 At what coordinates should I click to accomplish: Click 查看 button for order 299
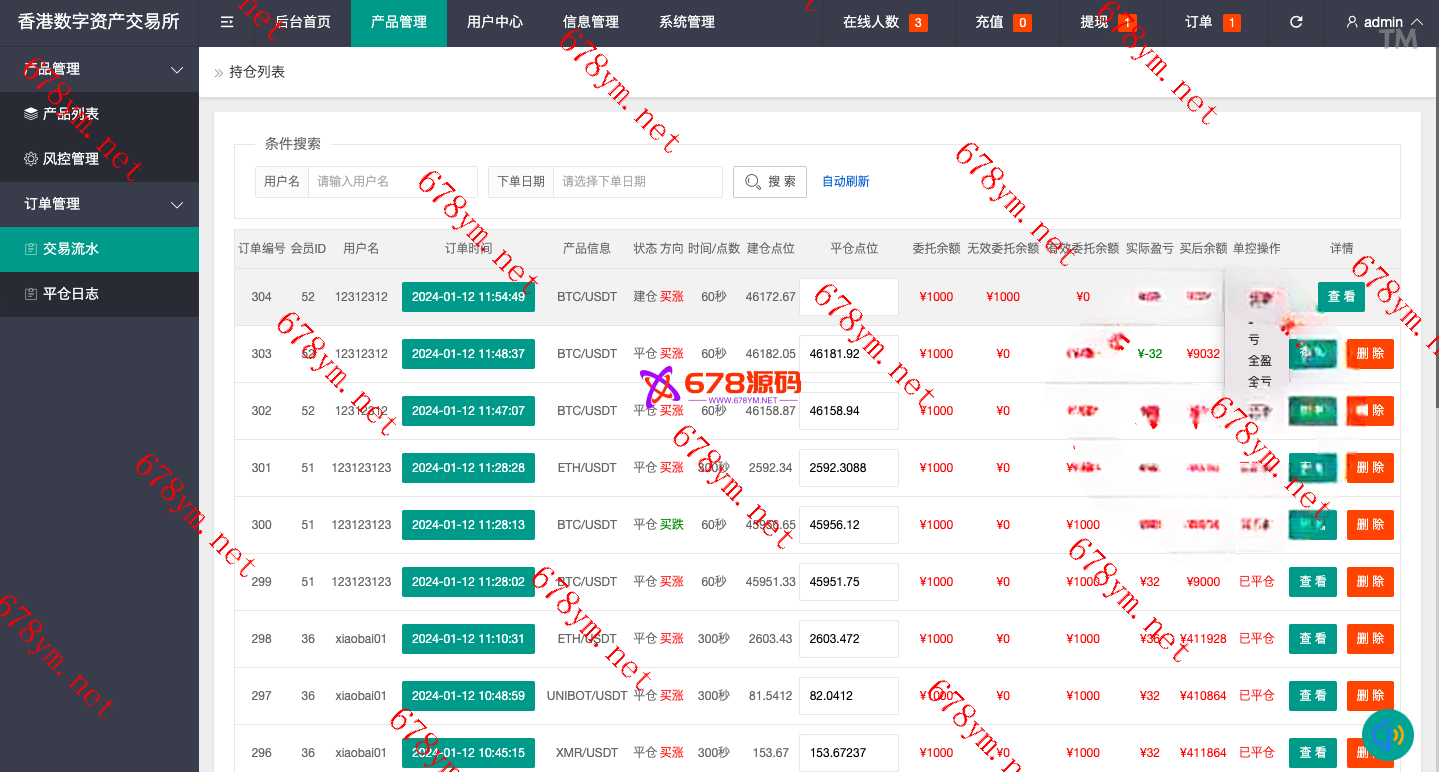(x=1312, y=582)
